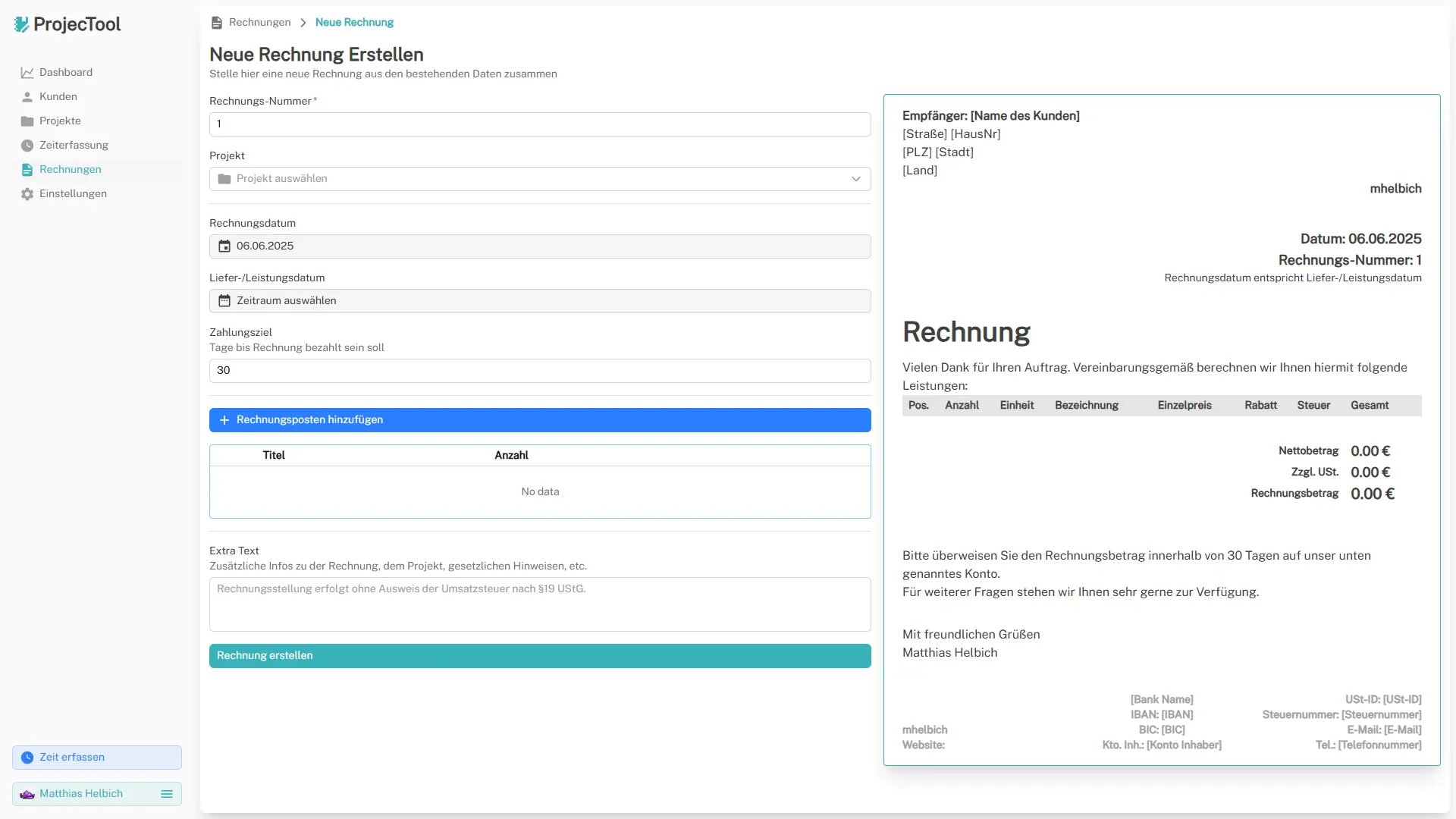
Task: Click the clock icon inside Zeit erfassen
Action: [27, 757]
